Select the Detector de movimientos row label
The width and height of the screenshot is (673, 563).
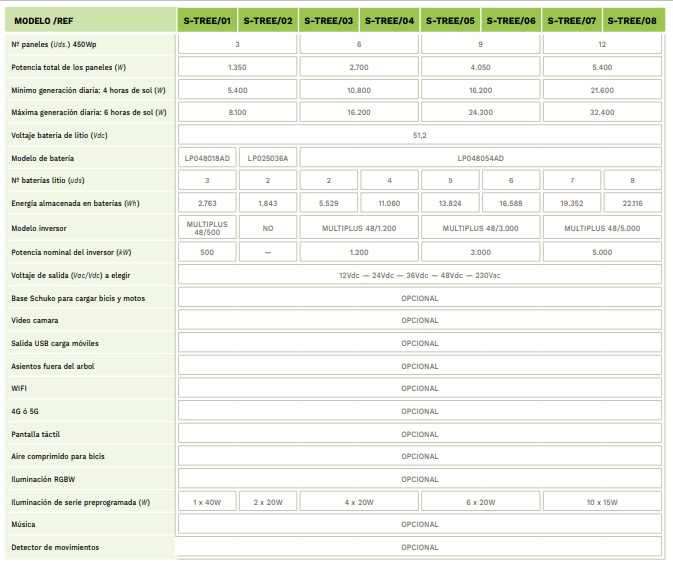coord(55,547)
